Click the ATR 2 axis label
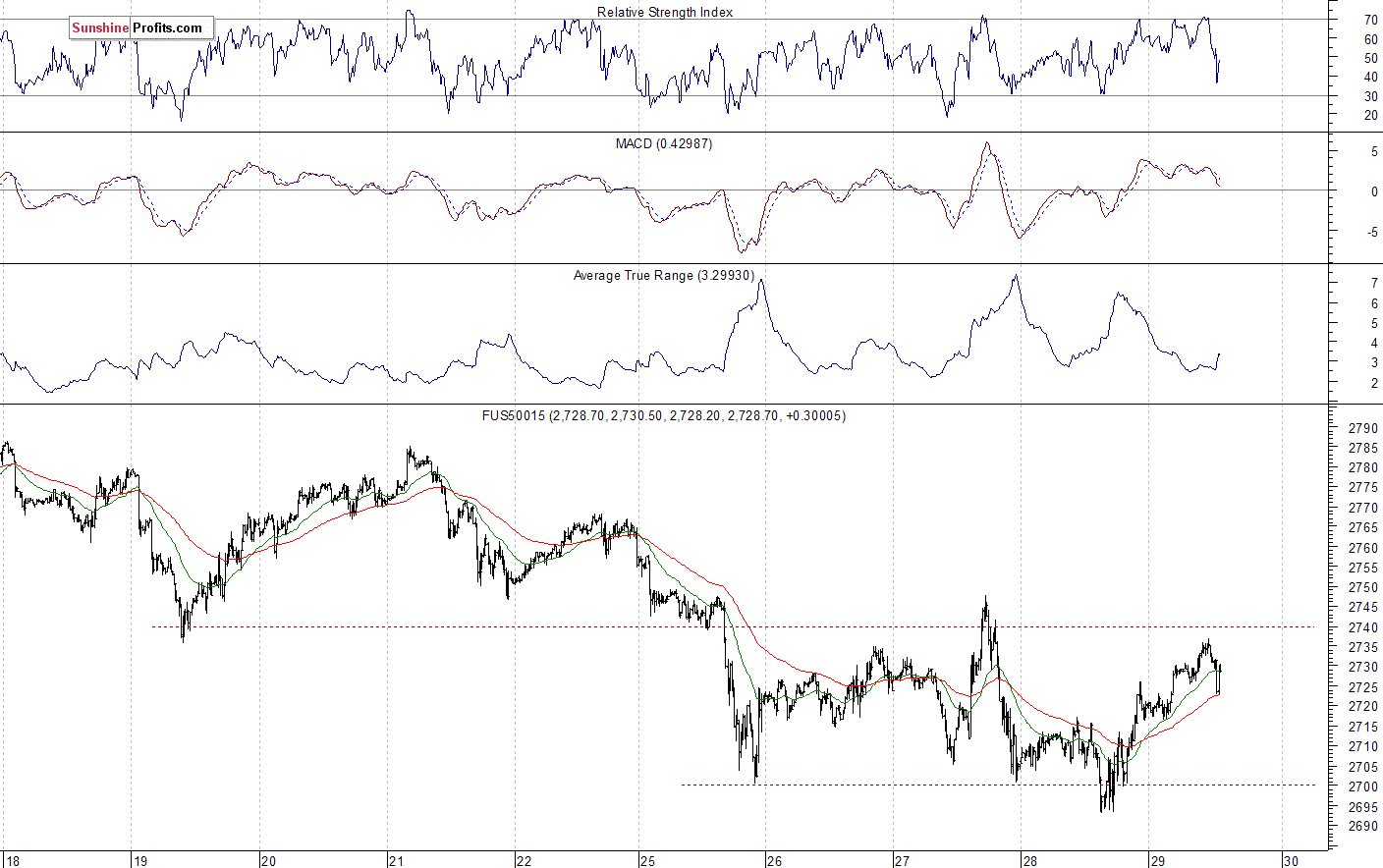Viewport: 1383px width, 868px height. coord(1374,383)
